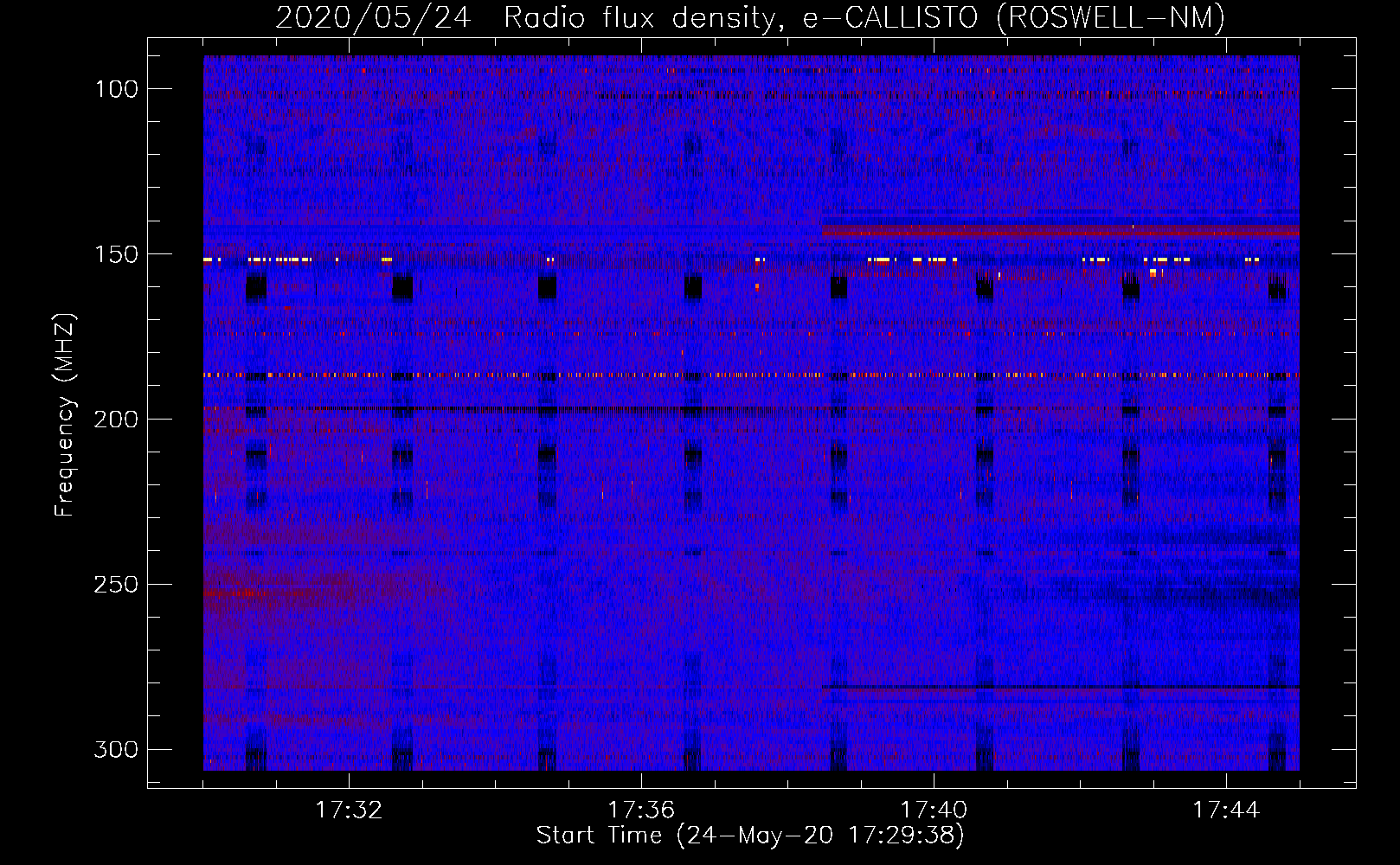
Task: Click the 17:32 time tick label
Action: 349,811
